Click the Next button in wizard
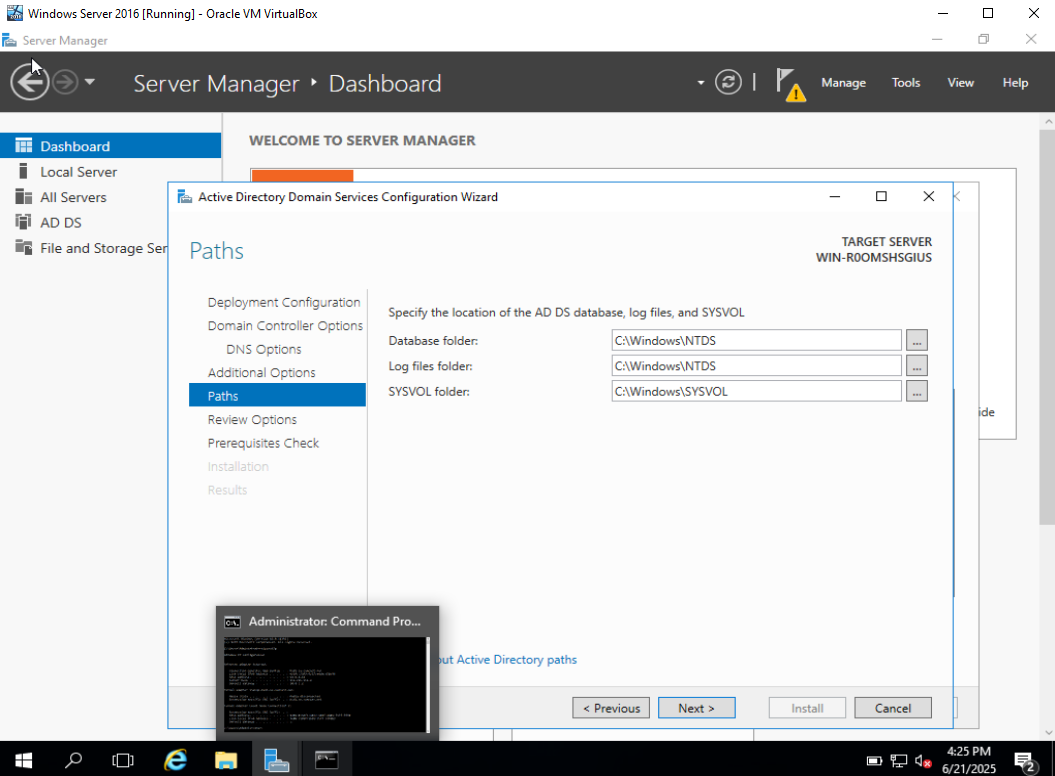1055x776 pixels. point(696,708)
